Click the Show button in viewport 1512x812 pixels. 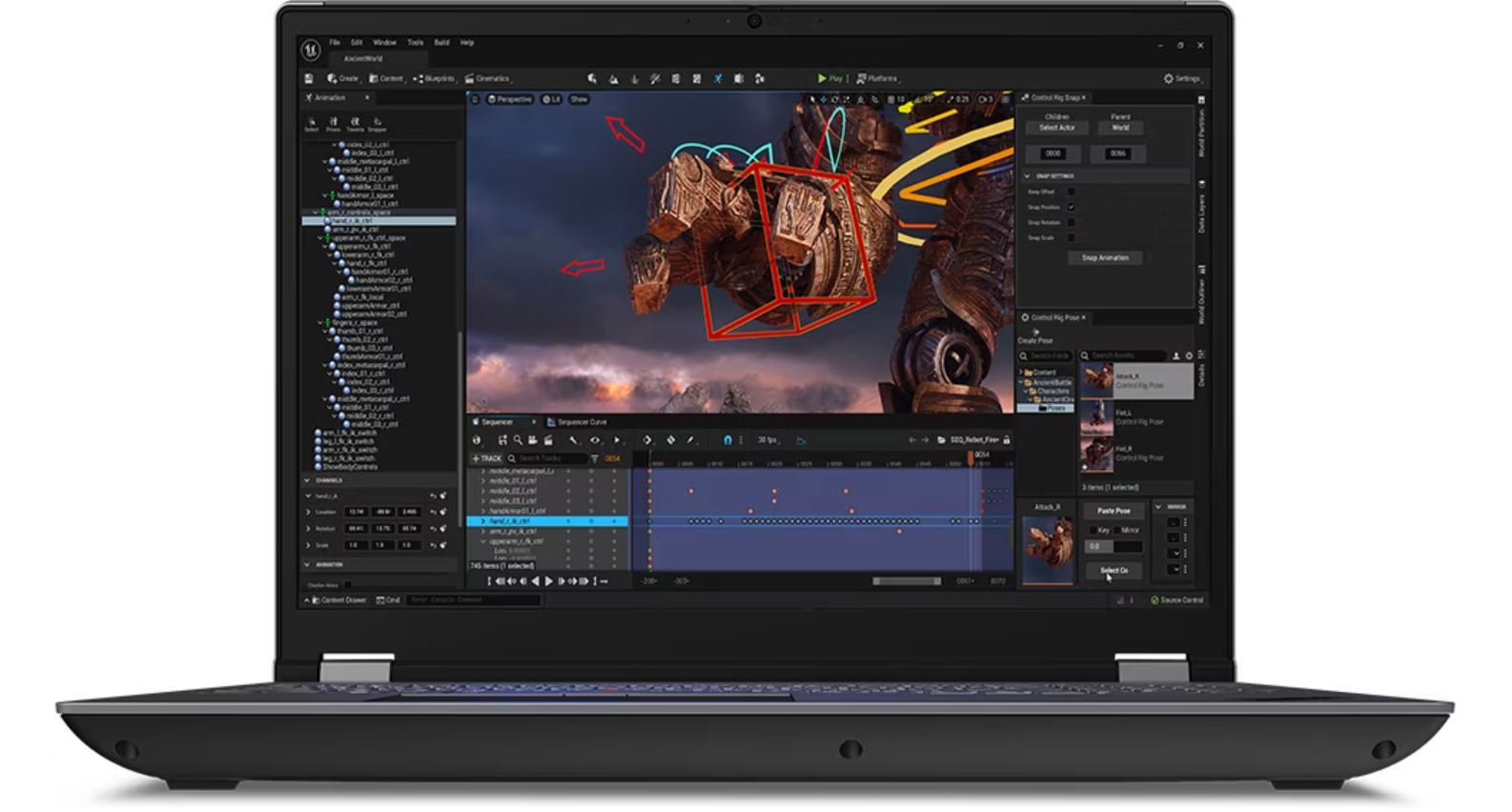click(580, 99)
